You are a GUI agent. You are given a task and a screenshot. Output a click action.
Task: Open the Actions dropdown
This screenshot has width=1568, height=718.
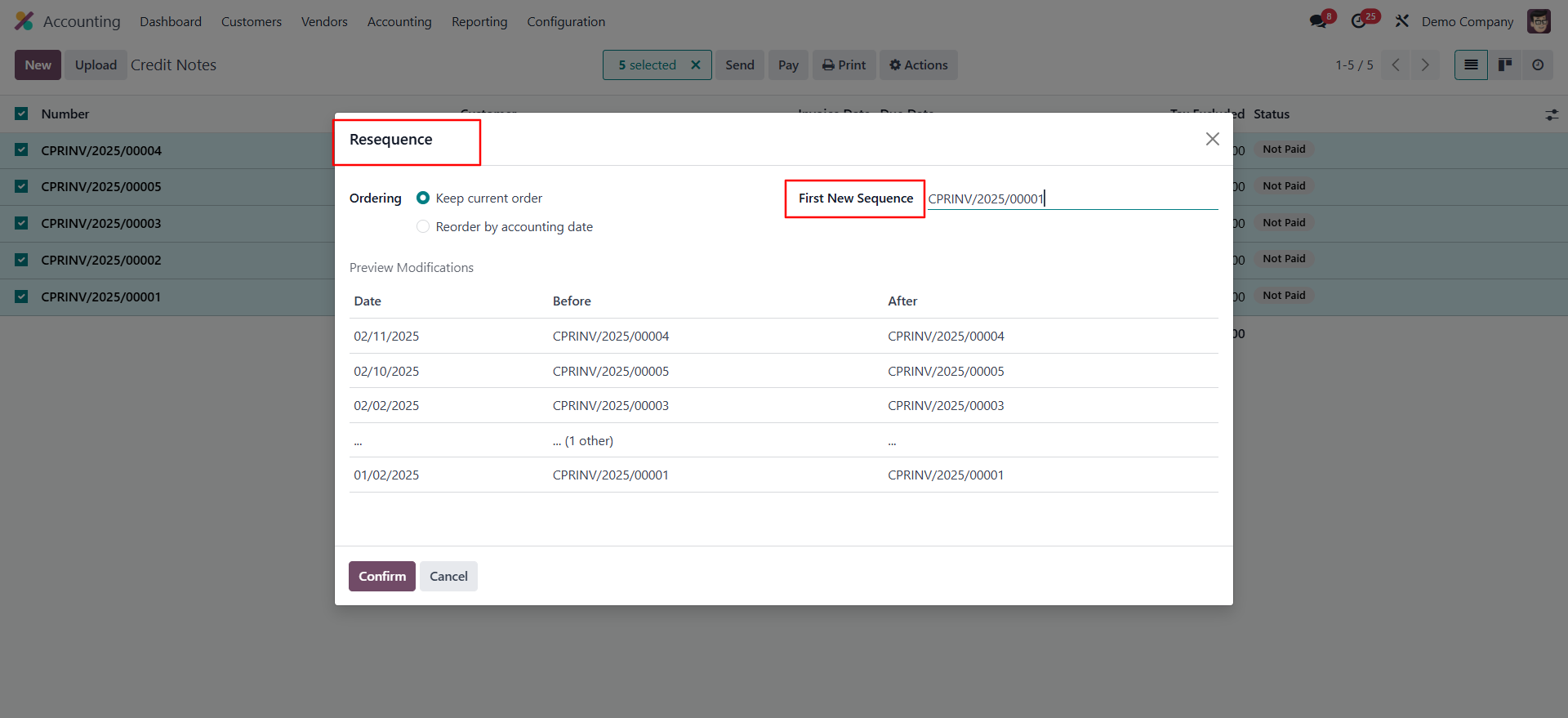(x=918, y=65)
